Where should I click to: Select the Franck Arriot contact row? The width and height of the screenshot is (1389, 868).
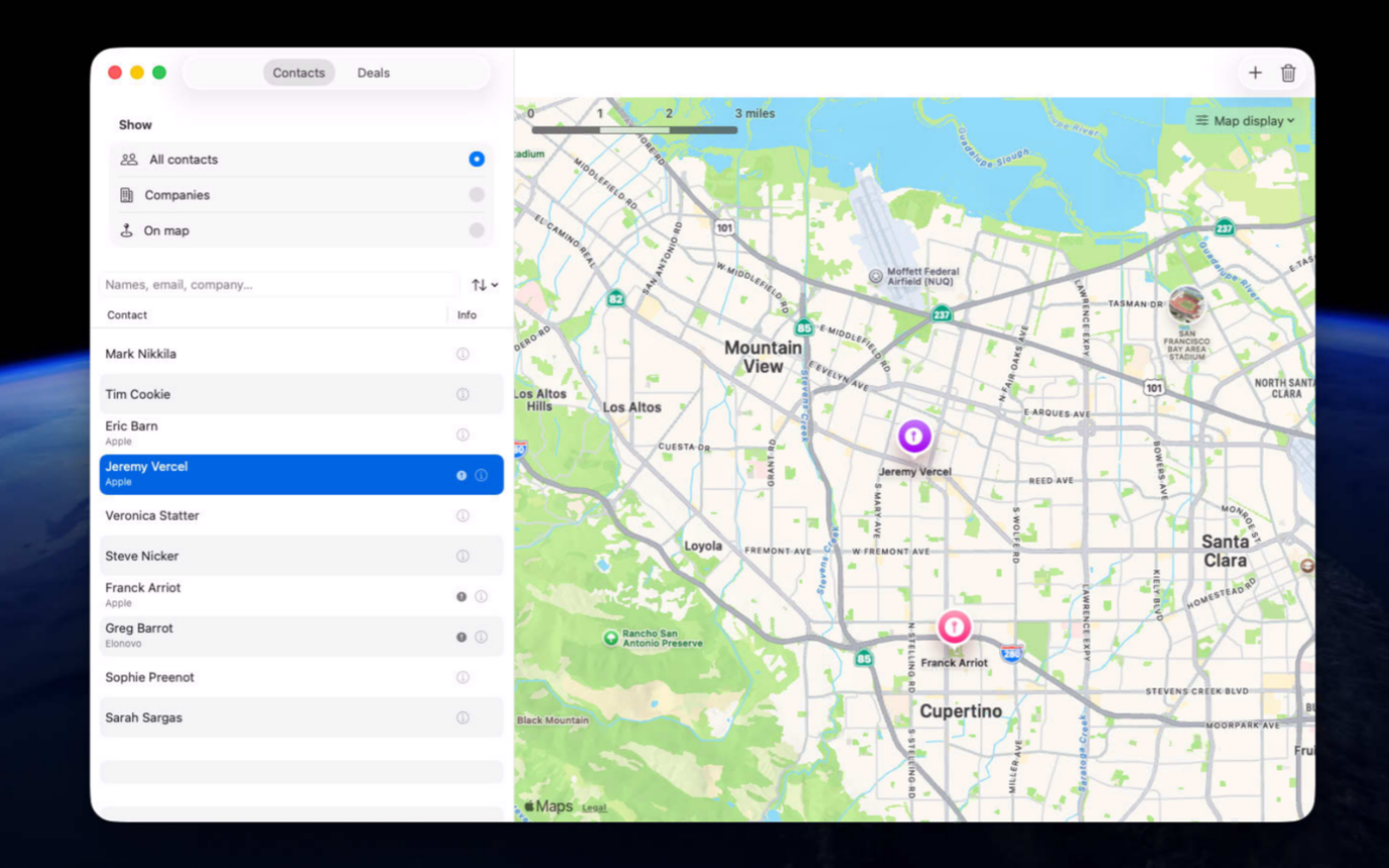(302, 596)
